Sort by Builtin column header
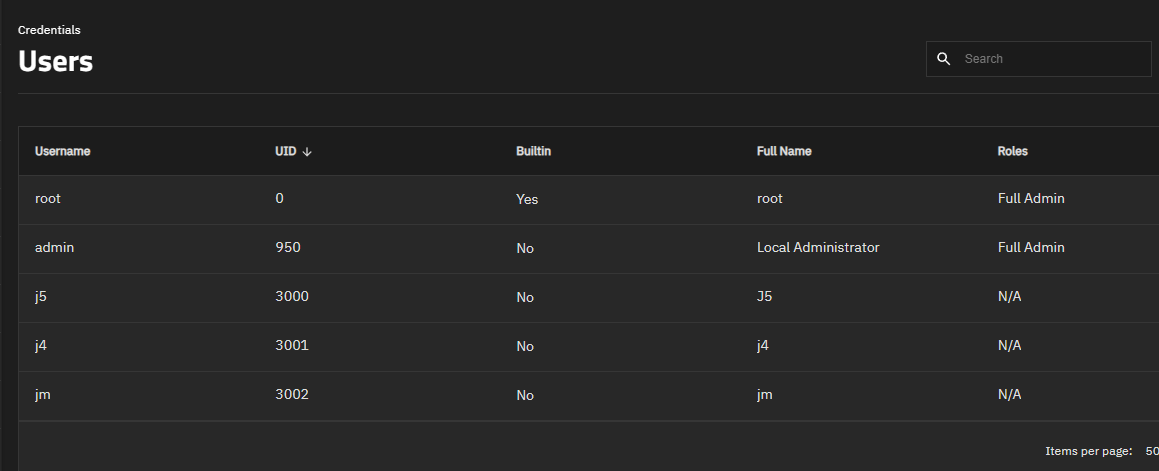Screen dimensions: 1159x471 click(x=533, y=151)
